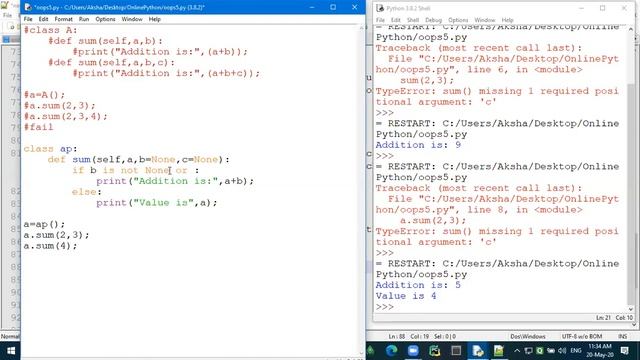Open the gray square window taskbar icon

tap(456, 351)
